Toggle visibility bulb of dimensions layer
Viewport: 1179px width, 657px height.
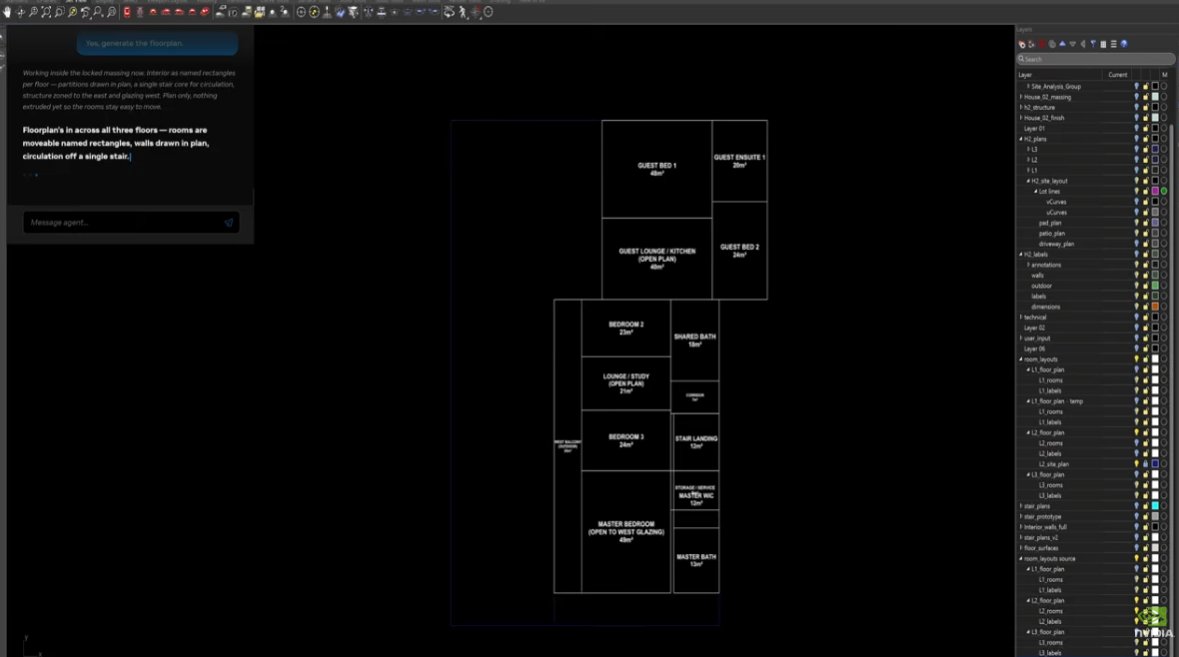(x=1136, y=307)
